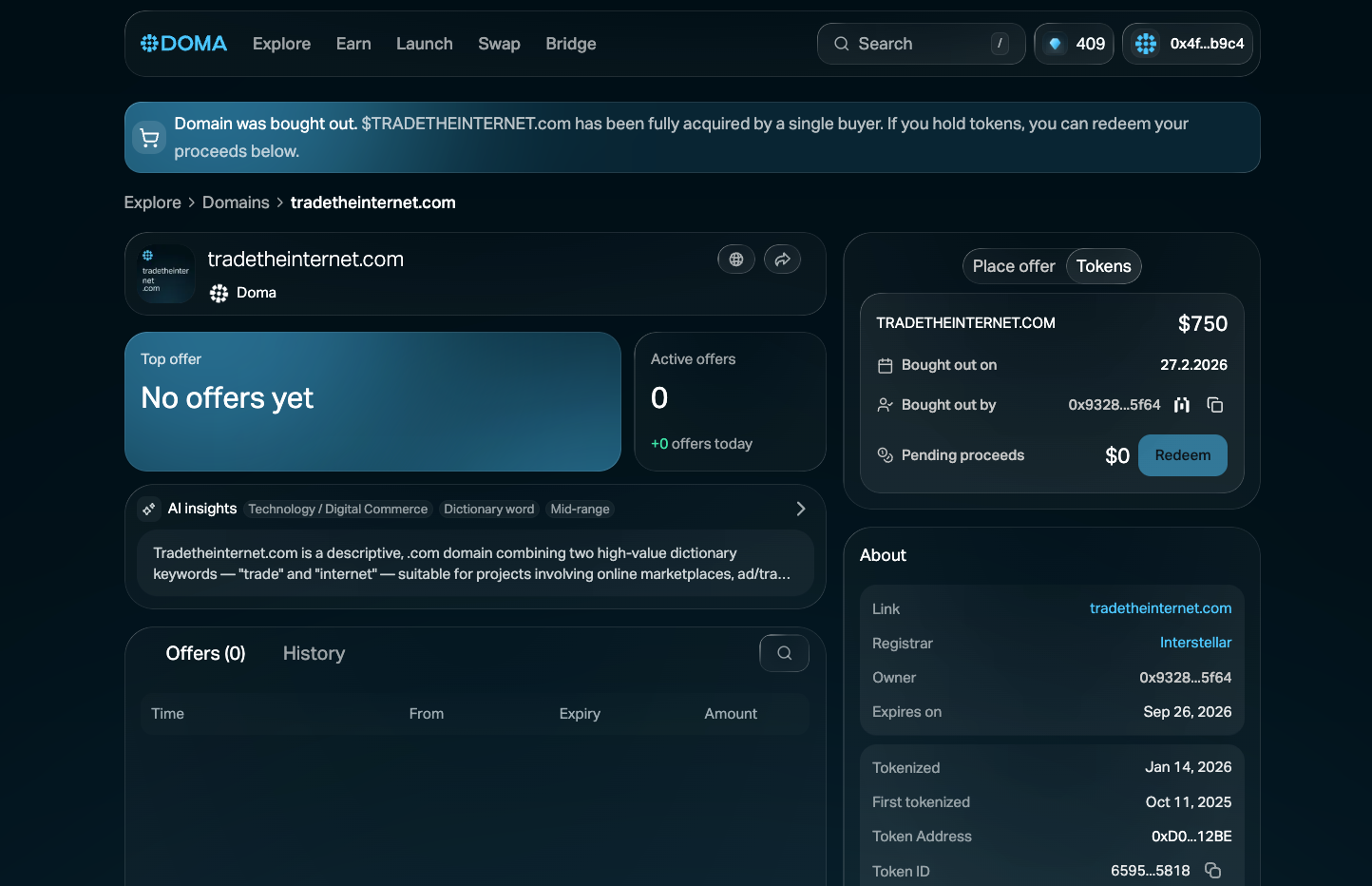Viewport: 1372px width, 886px height.
Task: Open wallet 0x4f...b9c4 account menu
Action: tap(1188, 44)
